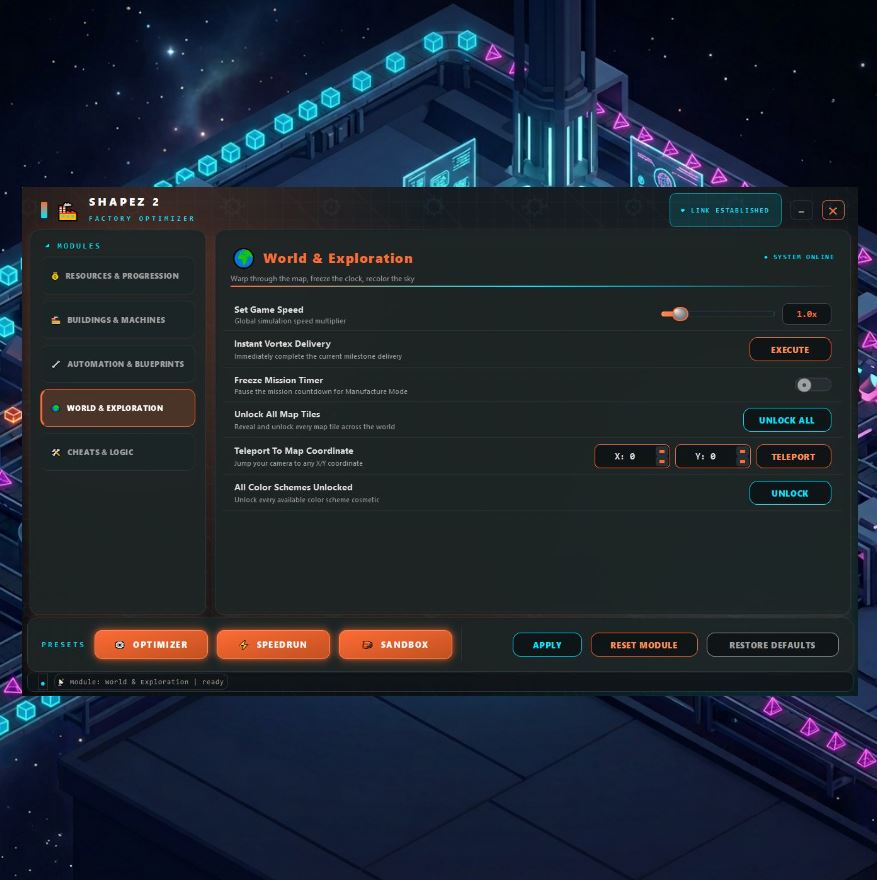Click the System Online indicator text
The width and height of the screenshot is (877, 880).
(803, 257)
